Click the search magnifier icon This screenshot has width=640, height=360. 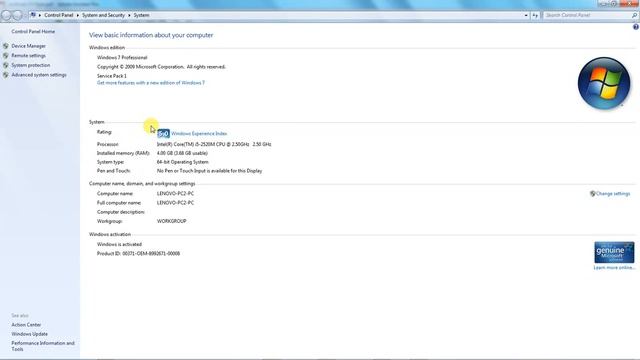tap(634, 15)
